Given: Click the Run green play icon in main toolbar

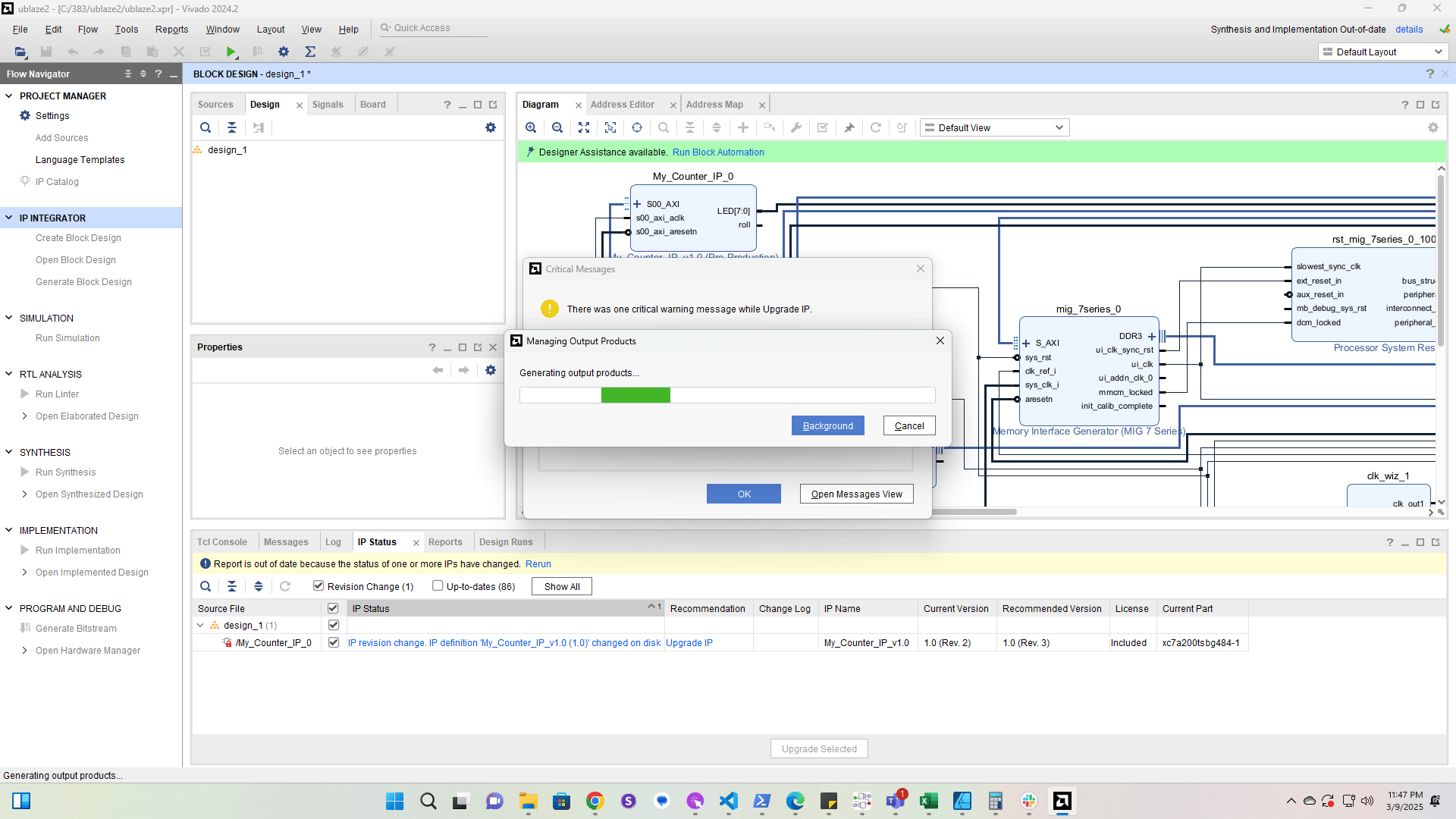Looking at the screenshot, I should pyautogui.click(x=231, y=52).
